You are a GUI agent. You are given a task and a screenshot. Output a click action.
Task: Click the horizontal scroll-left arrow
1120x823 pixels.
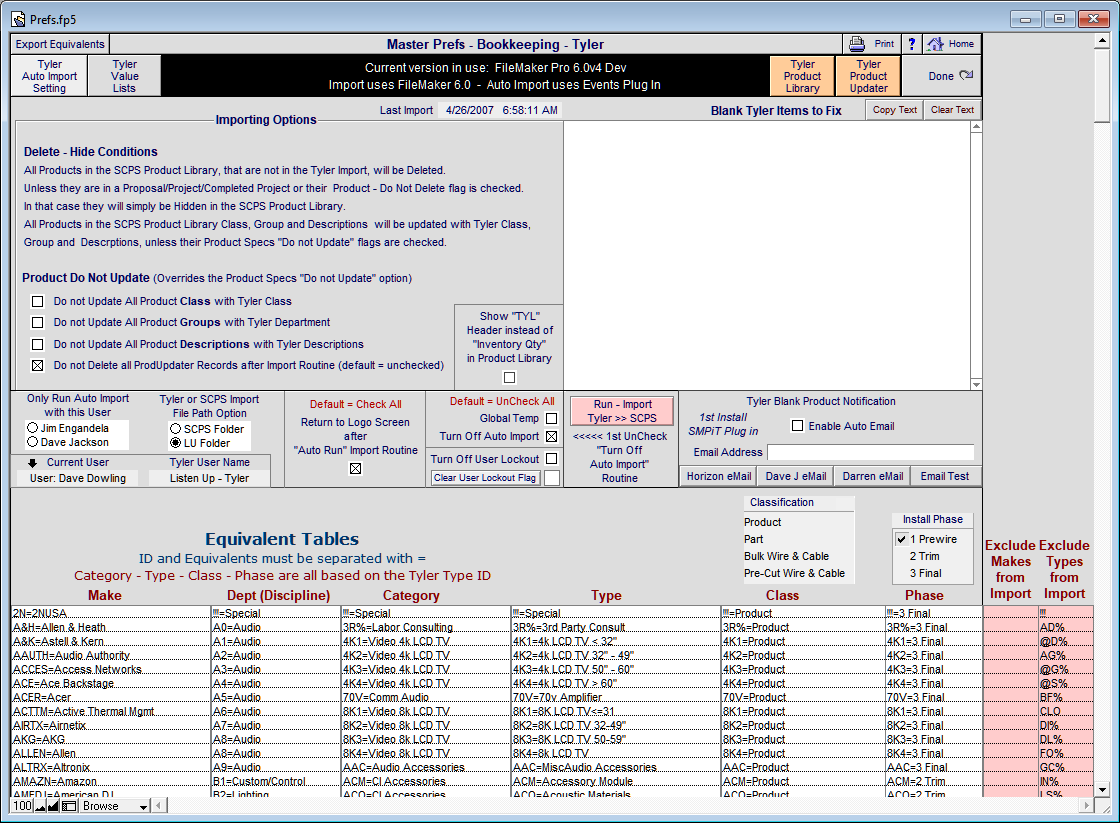click(x=159, y=806)
